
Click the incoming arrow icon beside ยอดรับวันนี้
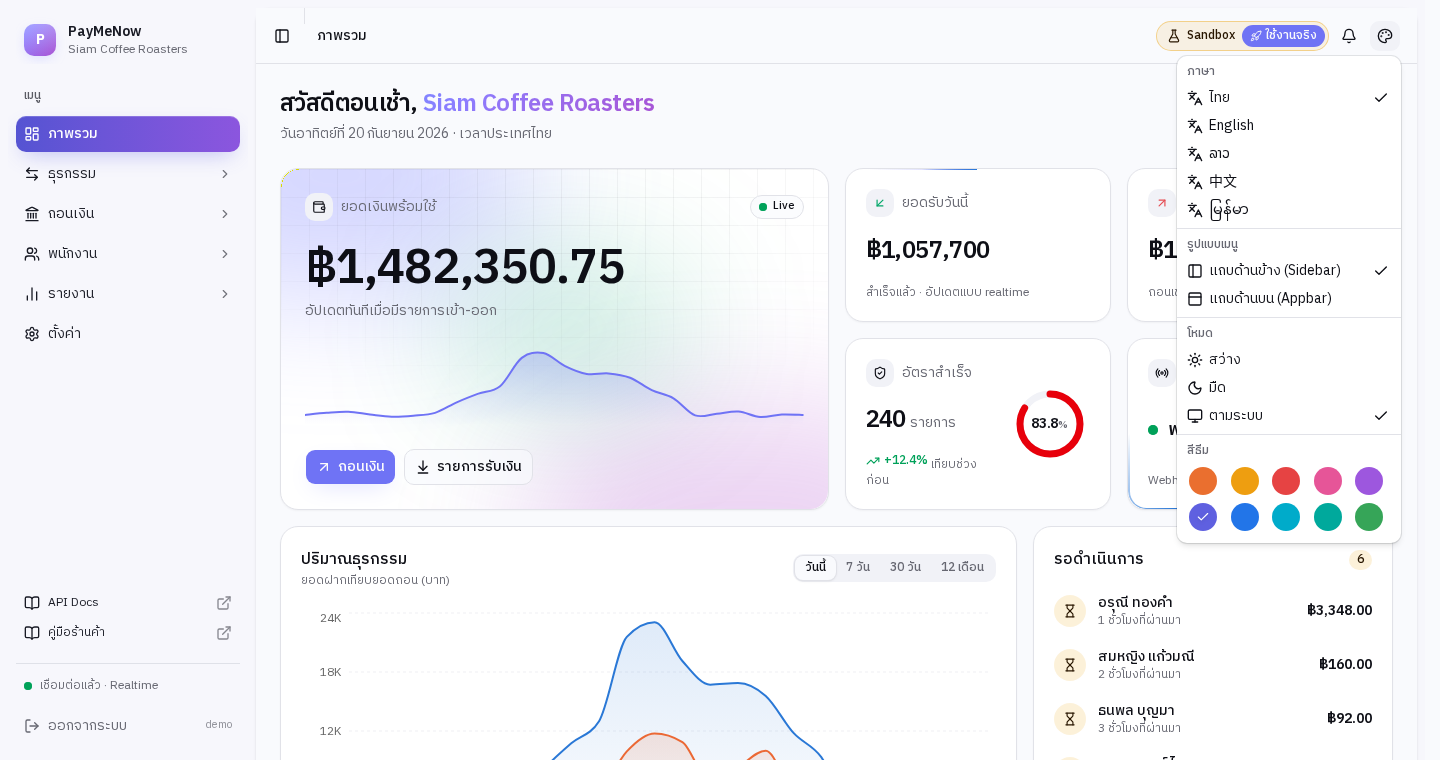pos(880,203)
